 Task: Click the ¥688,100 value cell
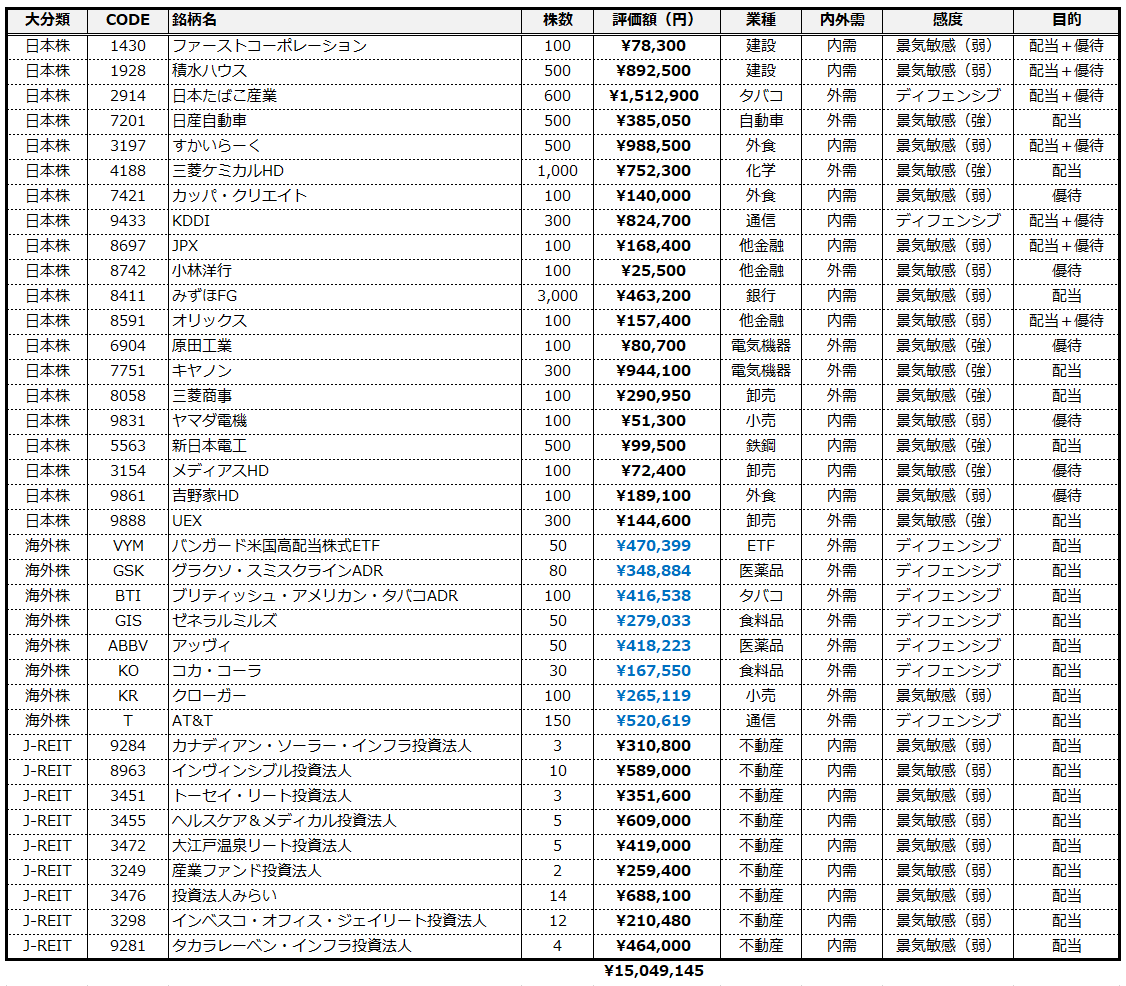pos(656,896)
